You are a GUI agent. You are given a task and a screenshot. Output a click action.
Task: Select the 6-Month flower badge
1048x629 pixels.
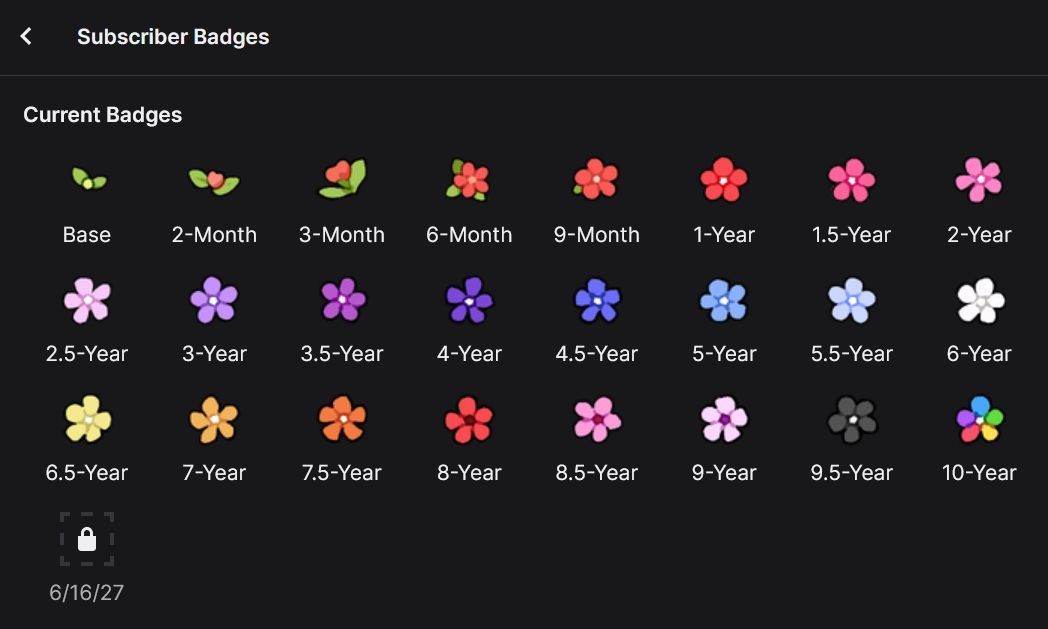pos(469,180)
